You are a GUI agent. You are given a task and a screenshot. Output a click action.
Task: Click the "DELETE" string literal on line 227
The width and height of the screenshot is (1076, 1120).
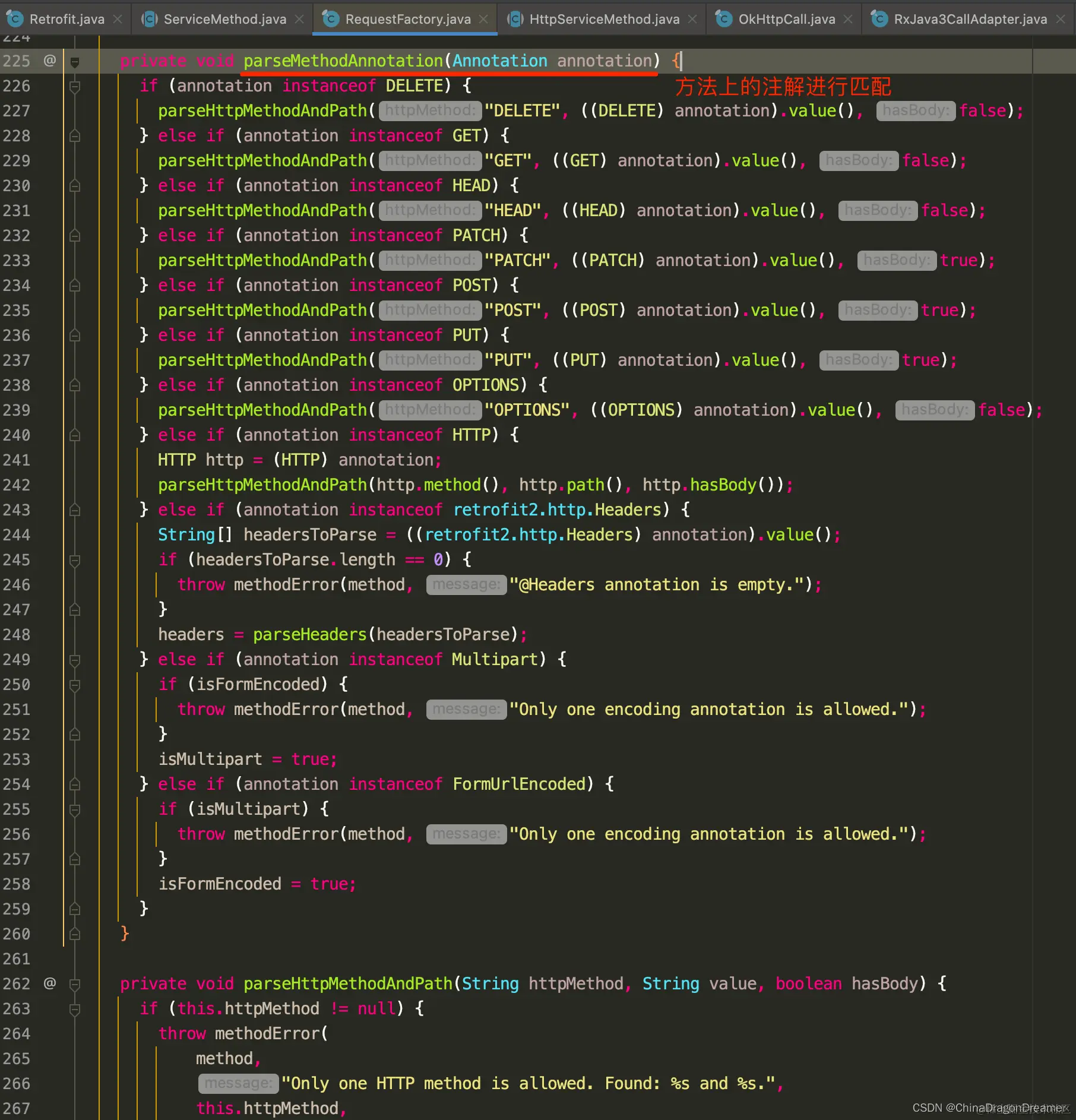523,110
